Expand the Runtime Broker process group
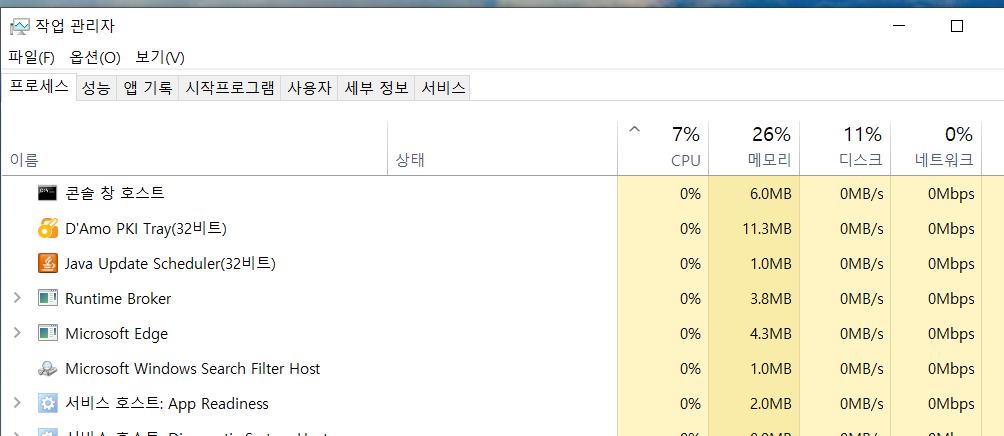The height and width of the screenshot is (436, 1004). click(x=17, y=298)
